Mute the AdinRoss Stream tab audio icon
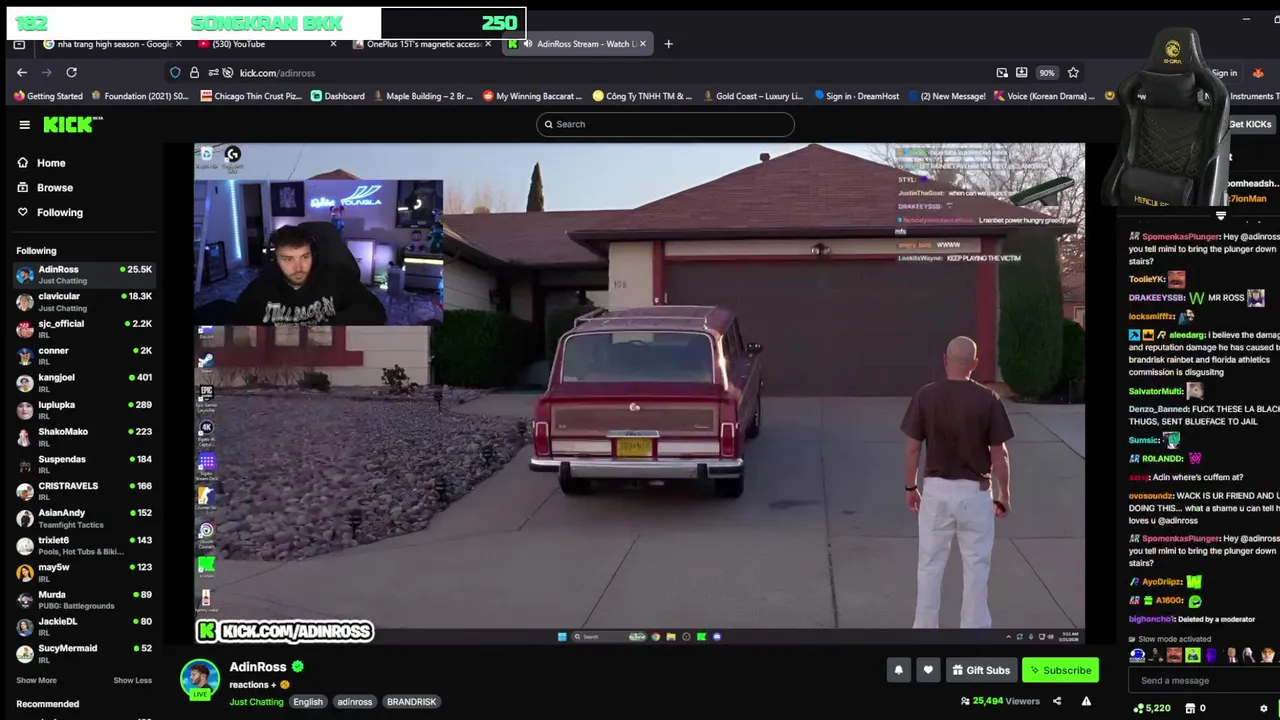Screen dimensions: 1280x720 tap(527, 44)
